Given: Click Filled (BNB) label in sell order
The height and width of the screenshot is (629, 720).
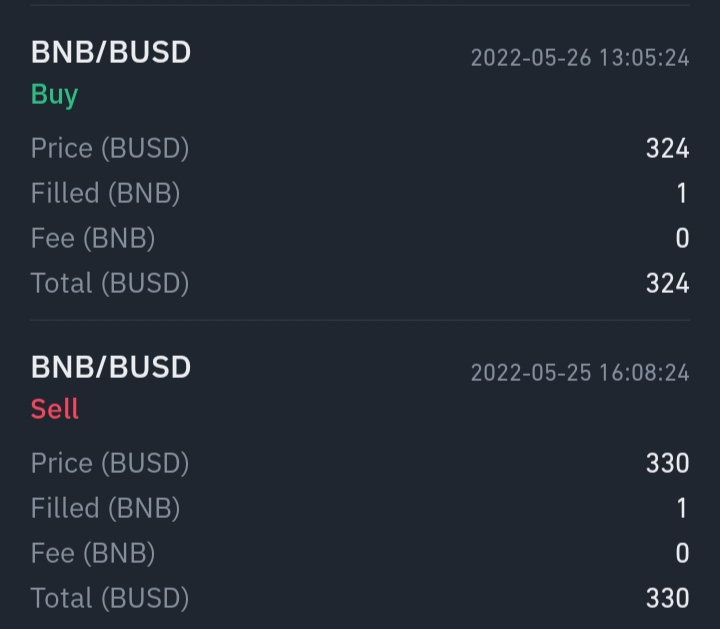Looking at the screenshot, I should coord(105,508).
